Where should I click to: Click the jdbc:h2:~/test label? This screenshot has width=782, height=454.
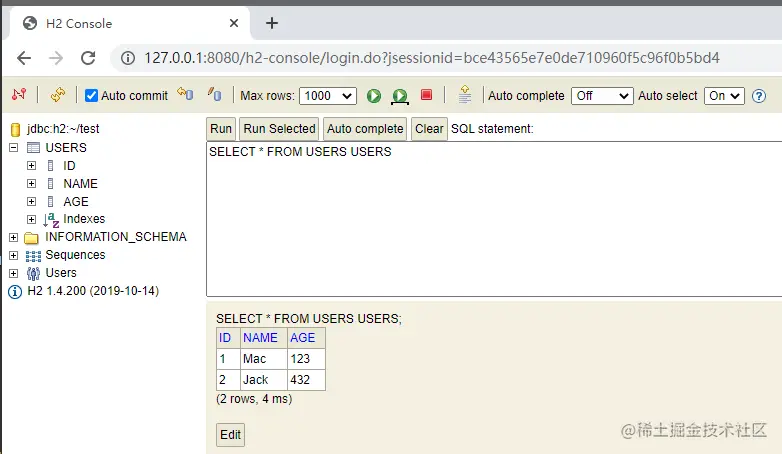pyautogui.click(x=63, y=129)
